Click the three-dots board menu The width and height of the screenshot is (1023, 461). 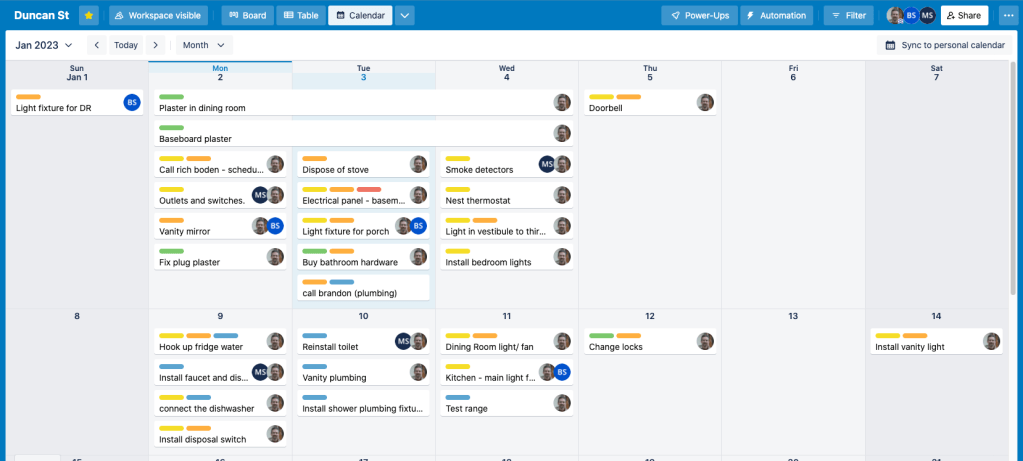pos(1006,15)
